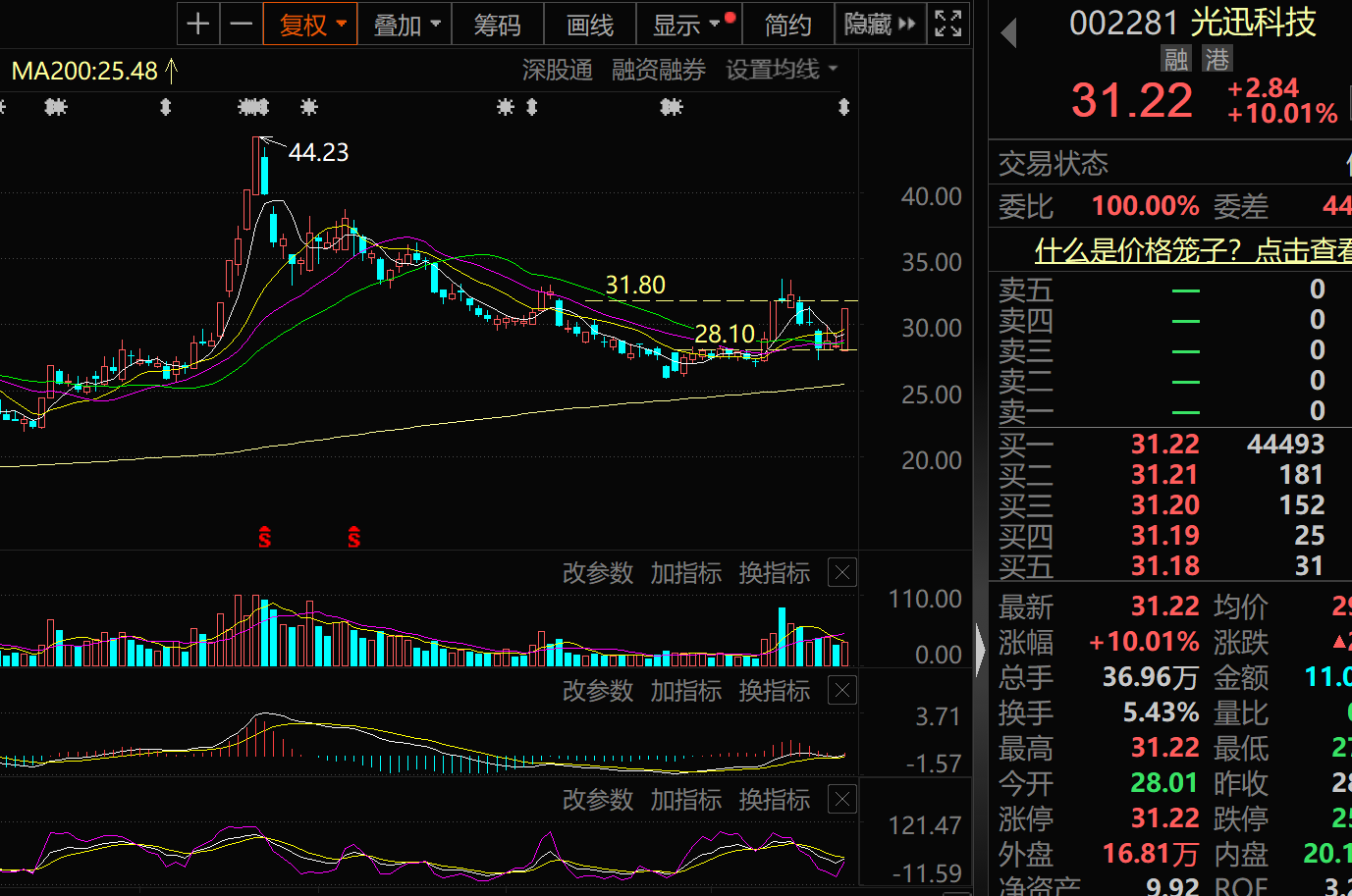Click the 交易状态 label
Viewport: 1352px width, 896px height.
click(1054, 163)
